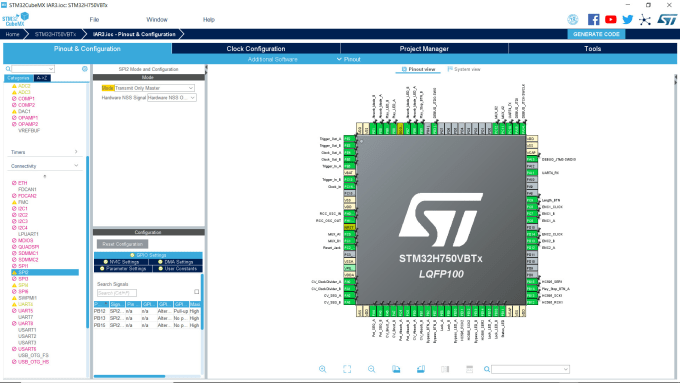
Task: Open the Facebook icon link
Action: [x=593, y=20]
